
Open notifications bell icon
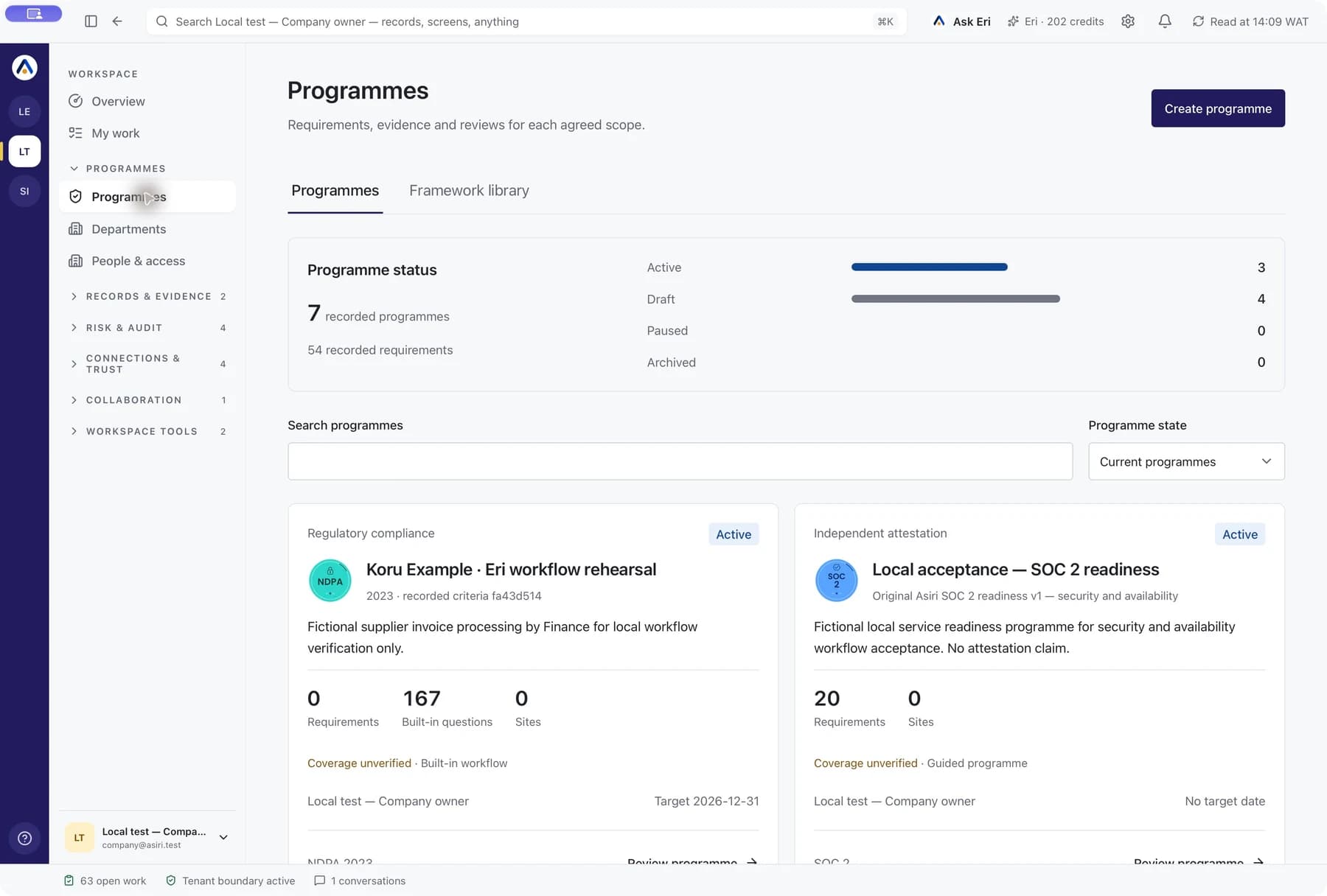click(x=1165, y=21)
